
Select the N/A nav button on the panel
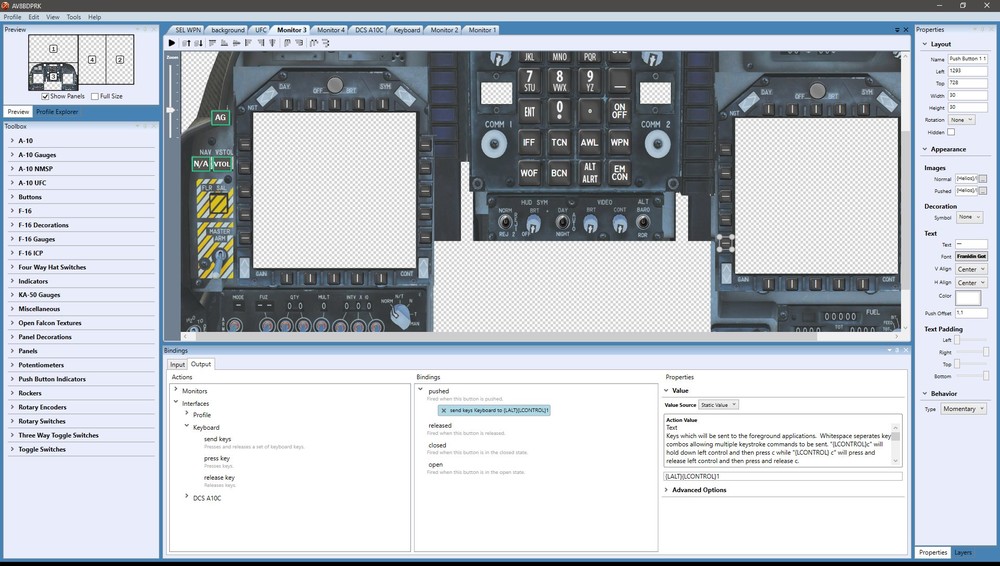tap(201, 164)
